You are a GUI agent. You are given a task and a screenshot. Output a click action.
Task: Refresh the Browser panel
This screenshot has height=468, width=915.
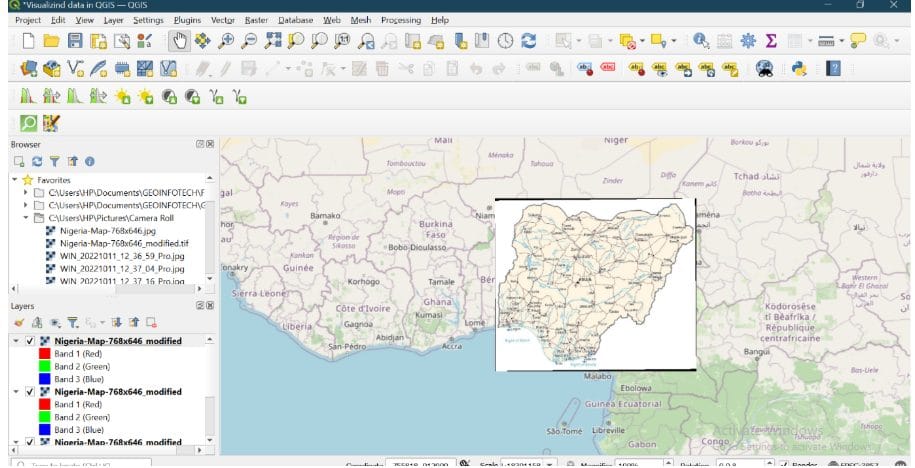pos(37,161)
